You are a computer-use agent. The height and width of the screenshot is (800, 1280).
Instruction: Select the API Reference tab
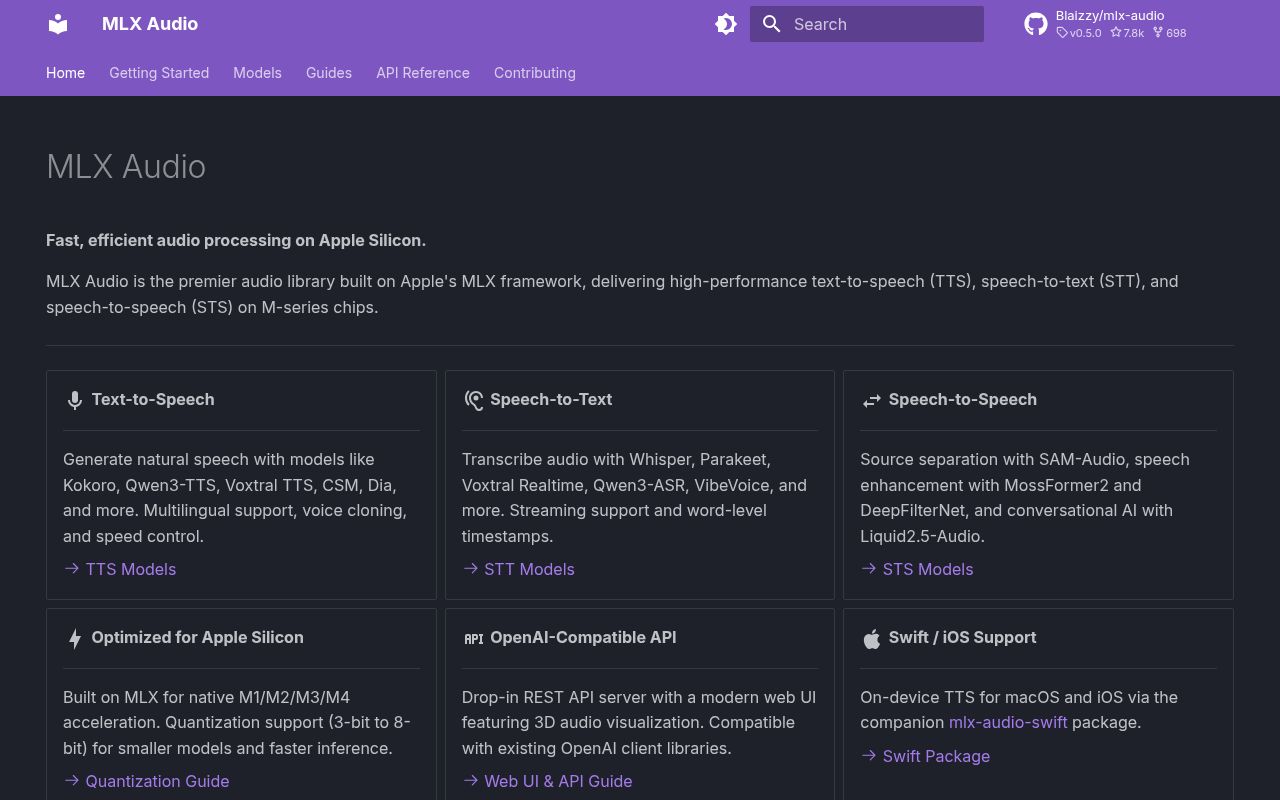[423, 73]
